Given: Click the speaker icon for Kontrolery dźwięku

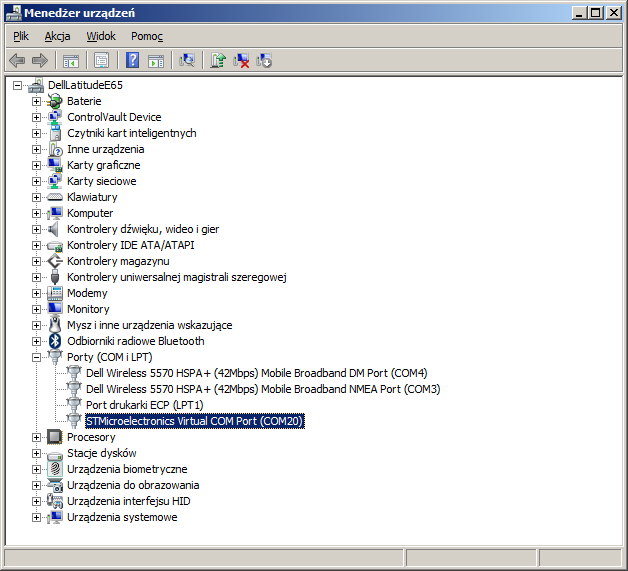Looking at the screenshot, I should (54, 229).
